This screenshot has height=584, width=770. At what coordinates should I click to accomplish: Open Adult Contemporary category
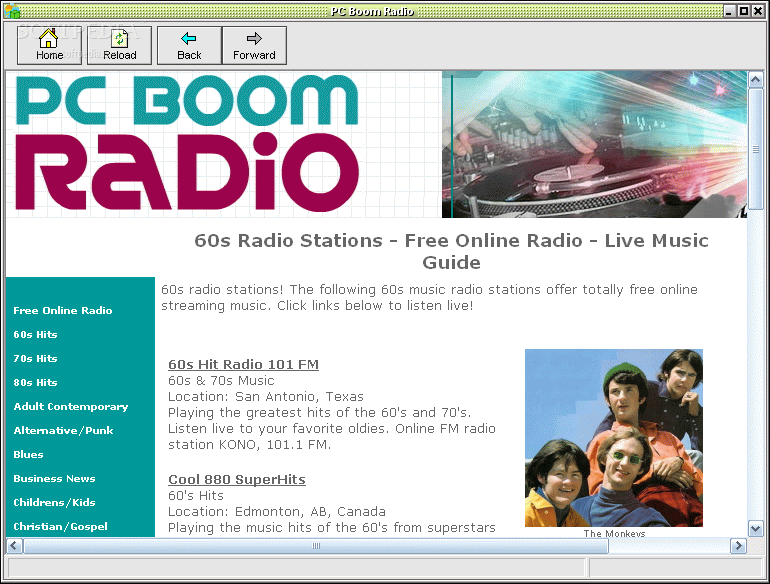point(71,407)
